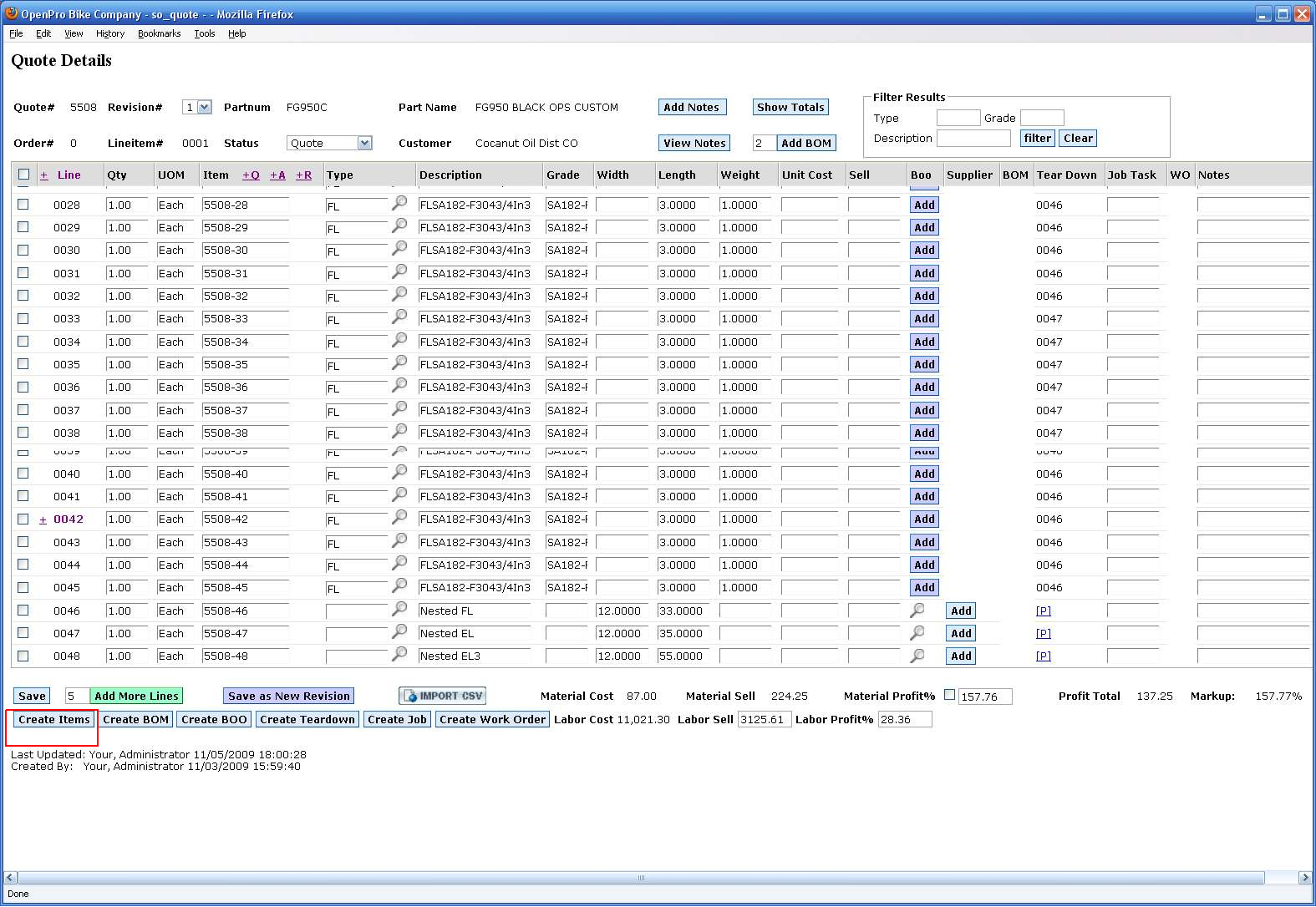This screenshot has height=907, width=1316.
Task: Click Type magnifier icon for line 0042
Action: pos(399,517)
